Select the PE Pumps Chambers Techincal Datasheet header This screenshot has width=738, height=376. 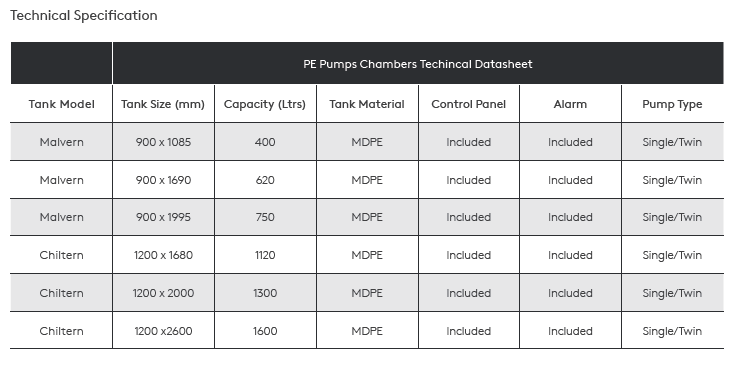[x=418, y=64]
